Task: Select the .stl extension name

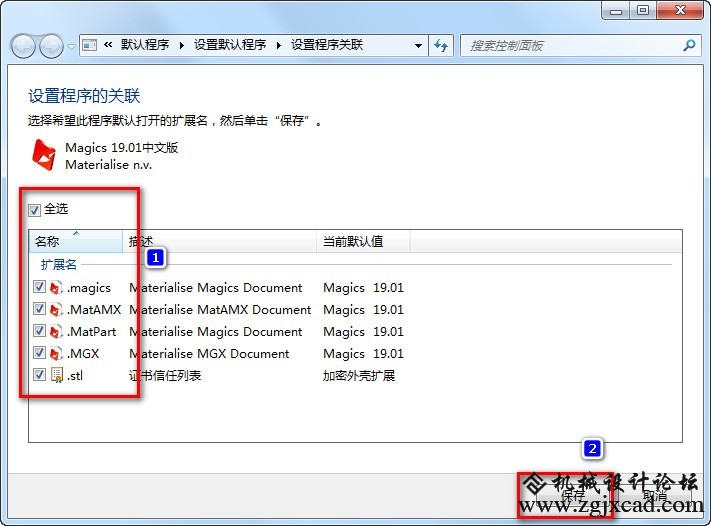Action: click(75, 375)
